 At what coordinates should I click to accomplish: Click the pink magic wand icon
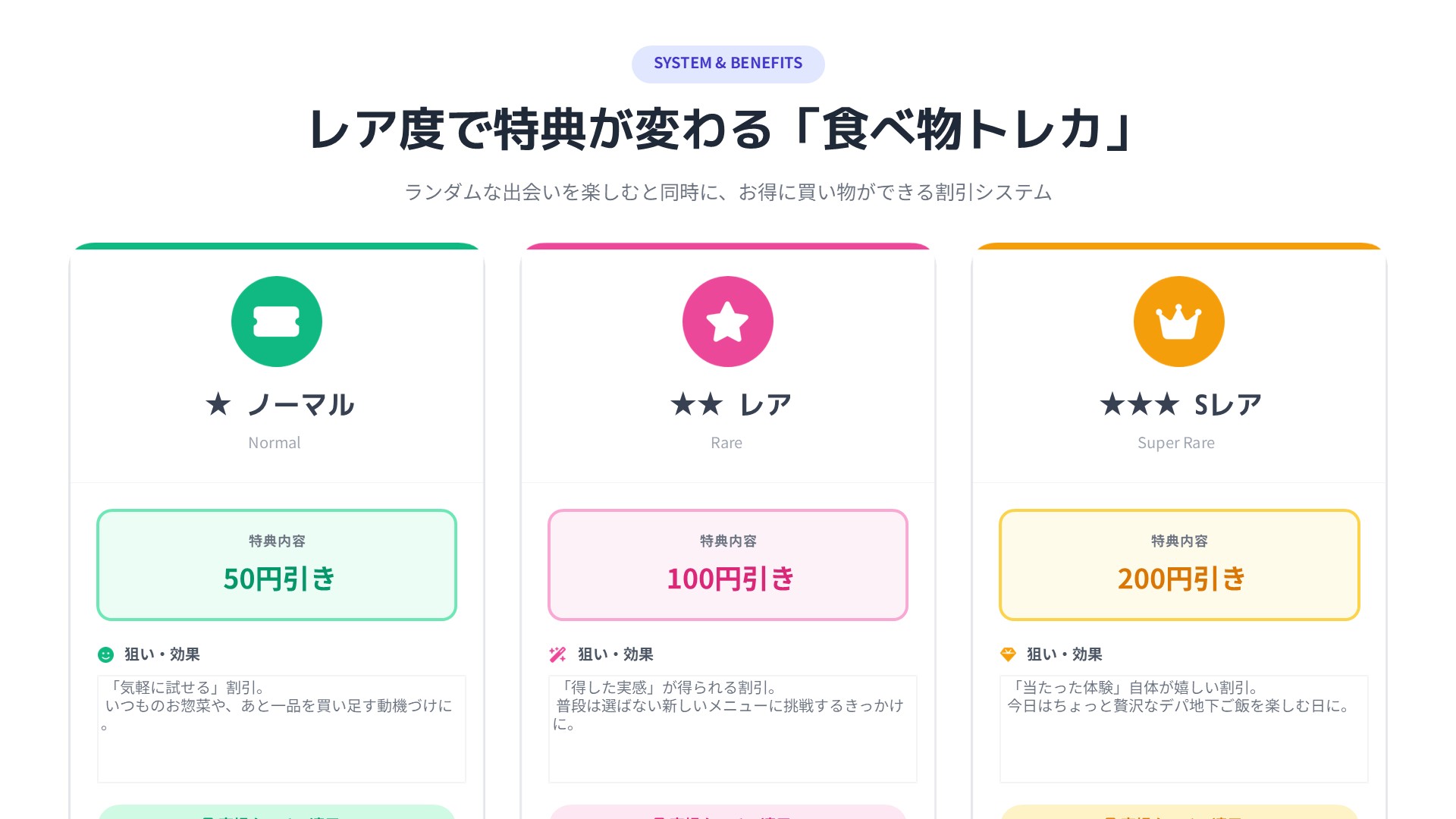557,654
